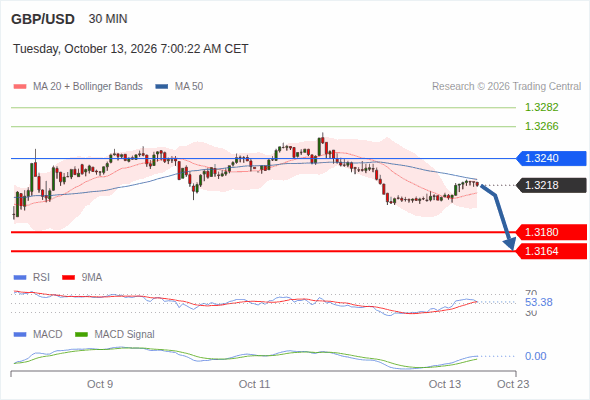This screenshot has width=590, height=400.
Task: Click the blue 1.3240 pivot price tag
Action: [551, 158]
